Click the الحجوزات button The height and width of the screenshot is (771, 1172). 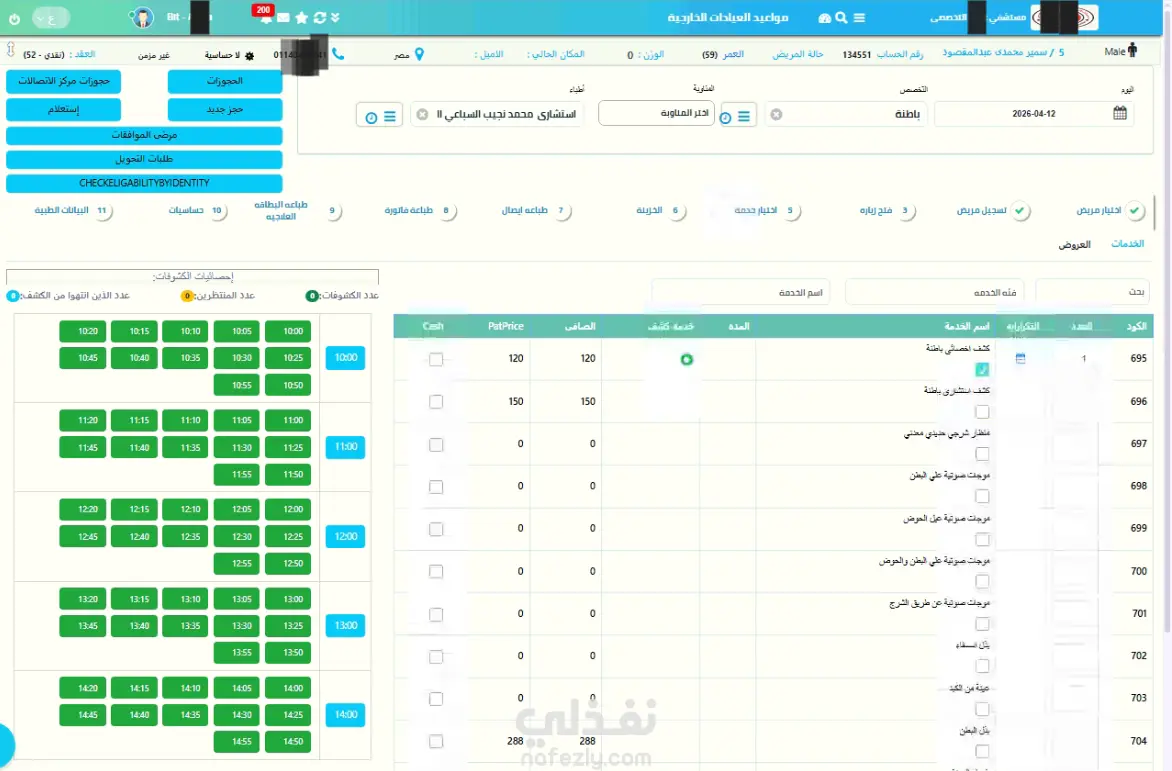(x=225, y=81)
